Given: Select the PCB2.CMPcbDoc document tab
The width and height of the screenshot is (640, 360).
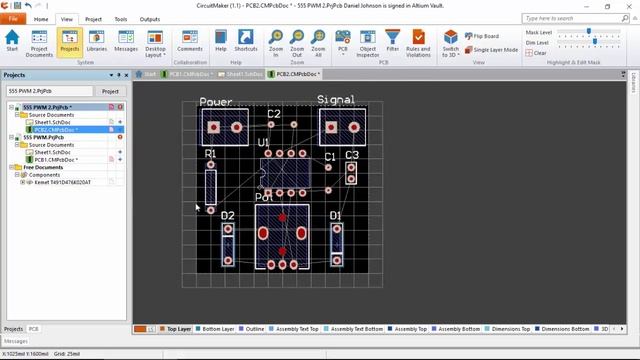Looking at the screenshot, I should [x=294, y=74].
